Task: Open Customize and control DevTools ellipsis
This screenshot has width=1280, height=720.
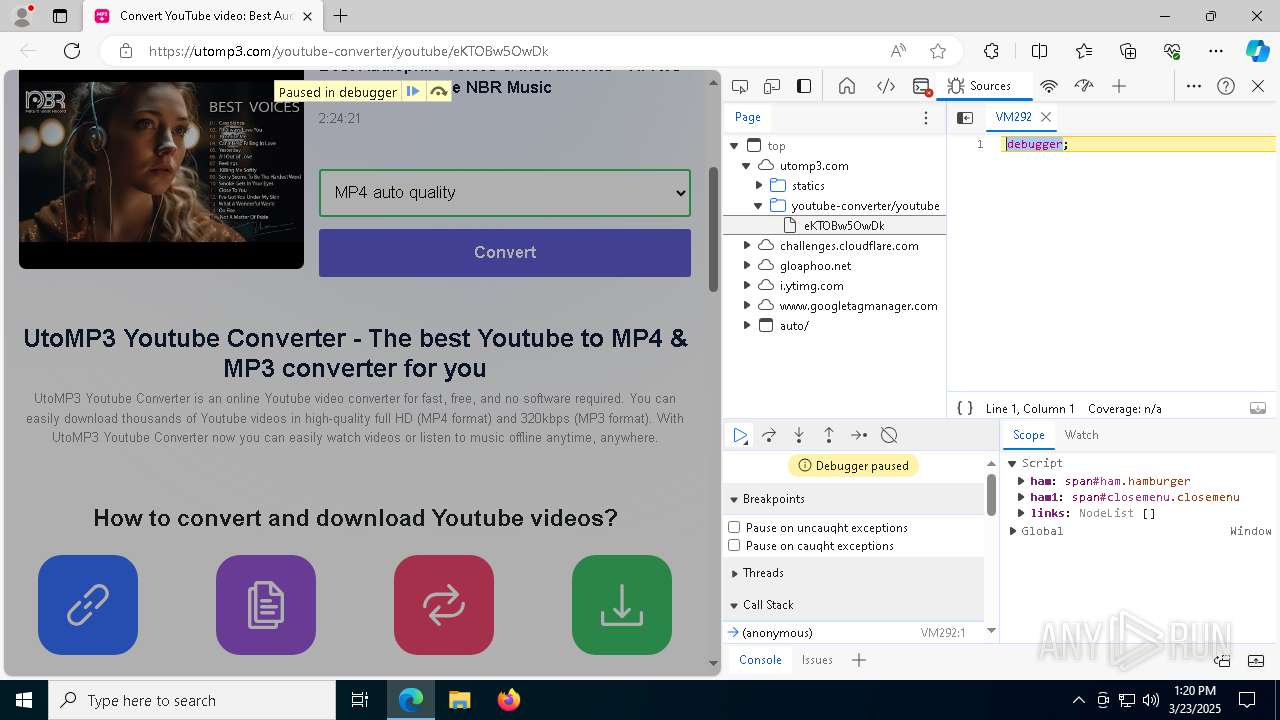Action: 1194,86
